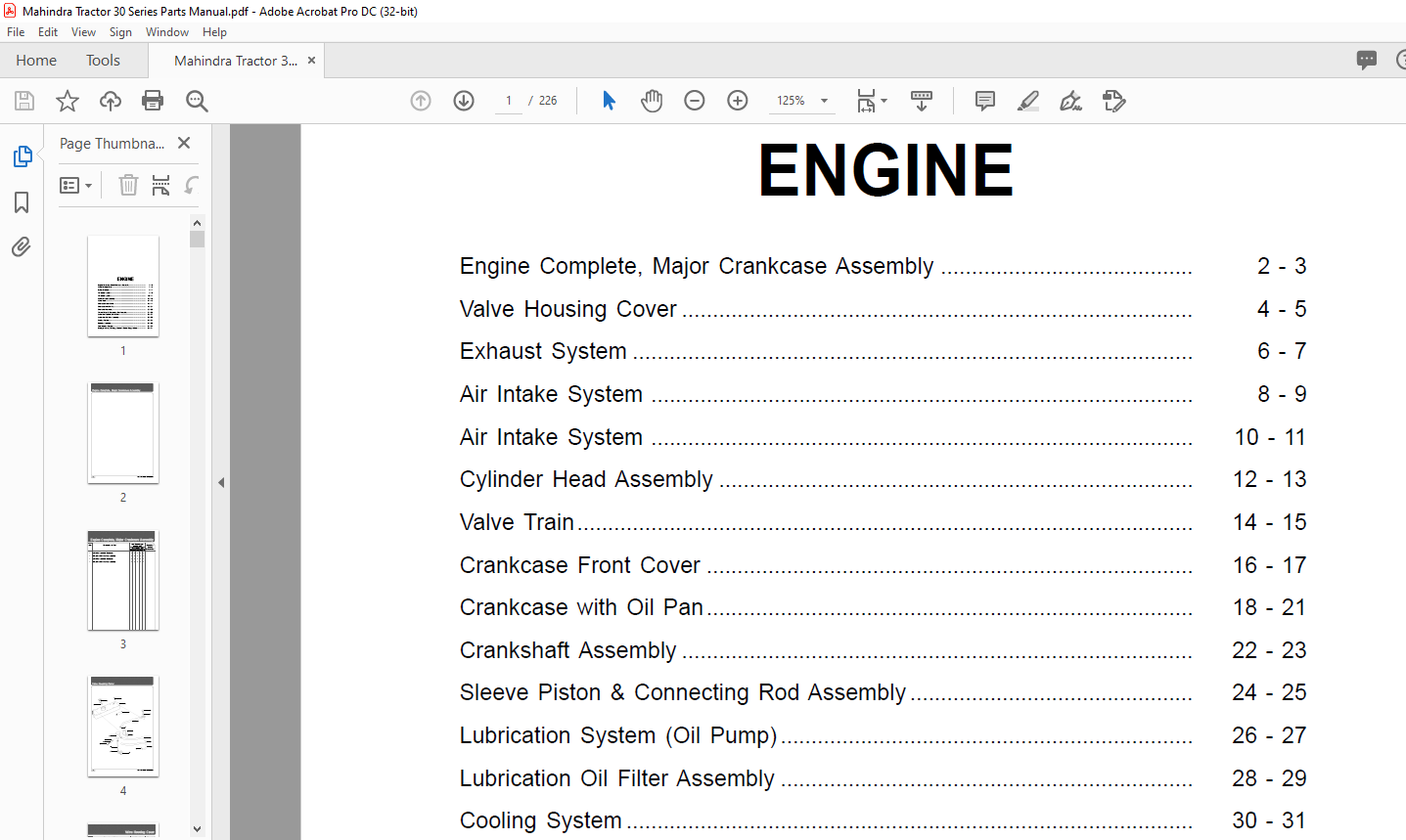This screenshot has height=840, width=1406.
Task: Bookmark file with the star icon
Action: (68, 101)
